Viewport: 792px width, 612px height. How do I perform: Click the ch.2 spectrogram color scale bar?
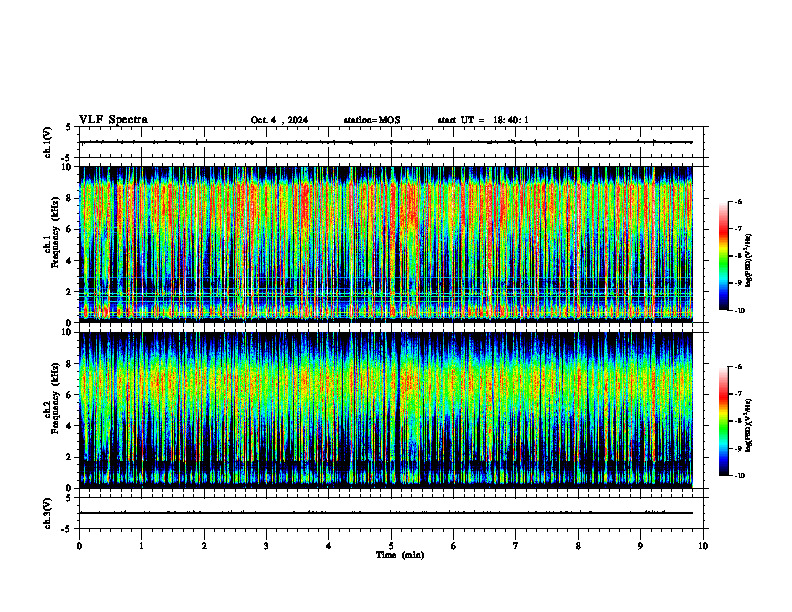coord(723,421)
